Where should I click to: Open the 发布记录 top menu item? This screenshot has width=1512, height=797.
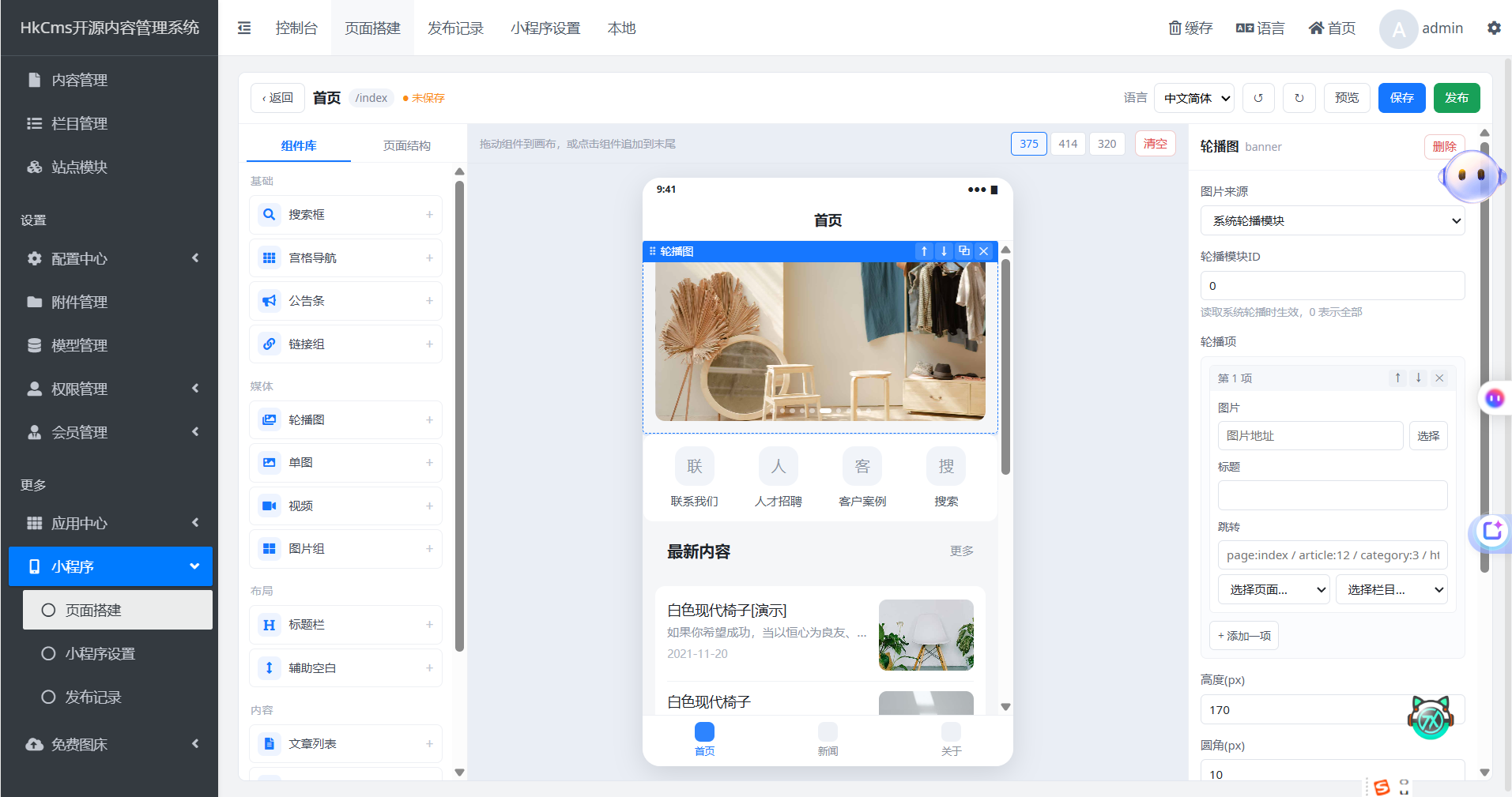coord(455,28)
